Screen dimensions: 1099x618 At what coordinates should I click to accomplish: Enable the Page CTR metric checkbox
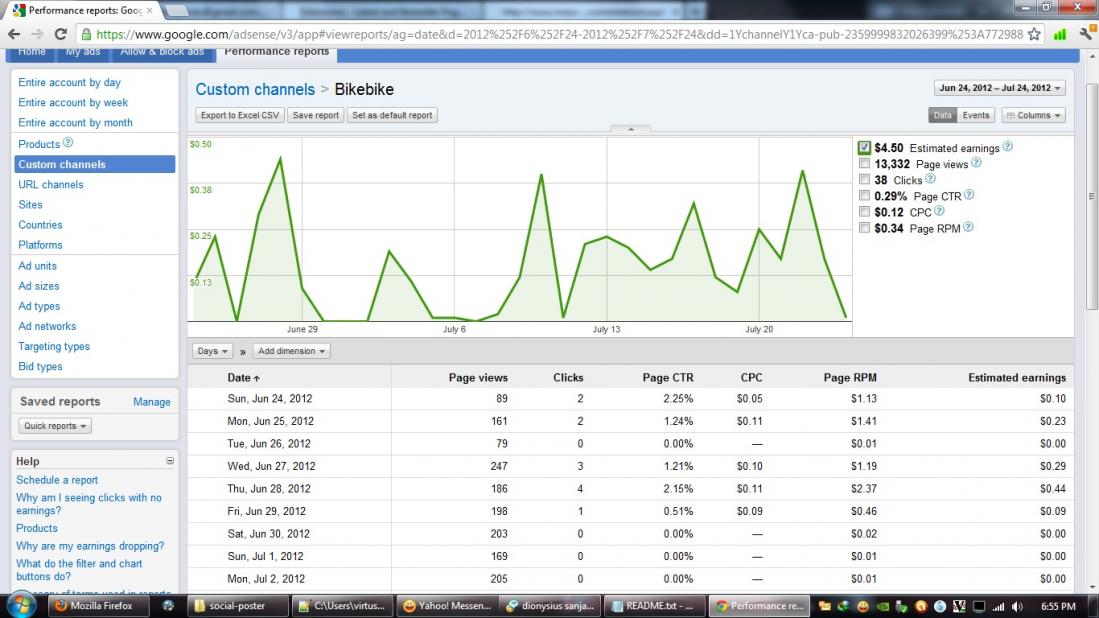[864, 195]
